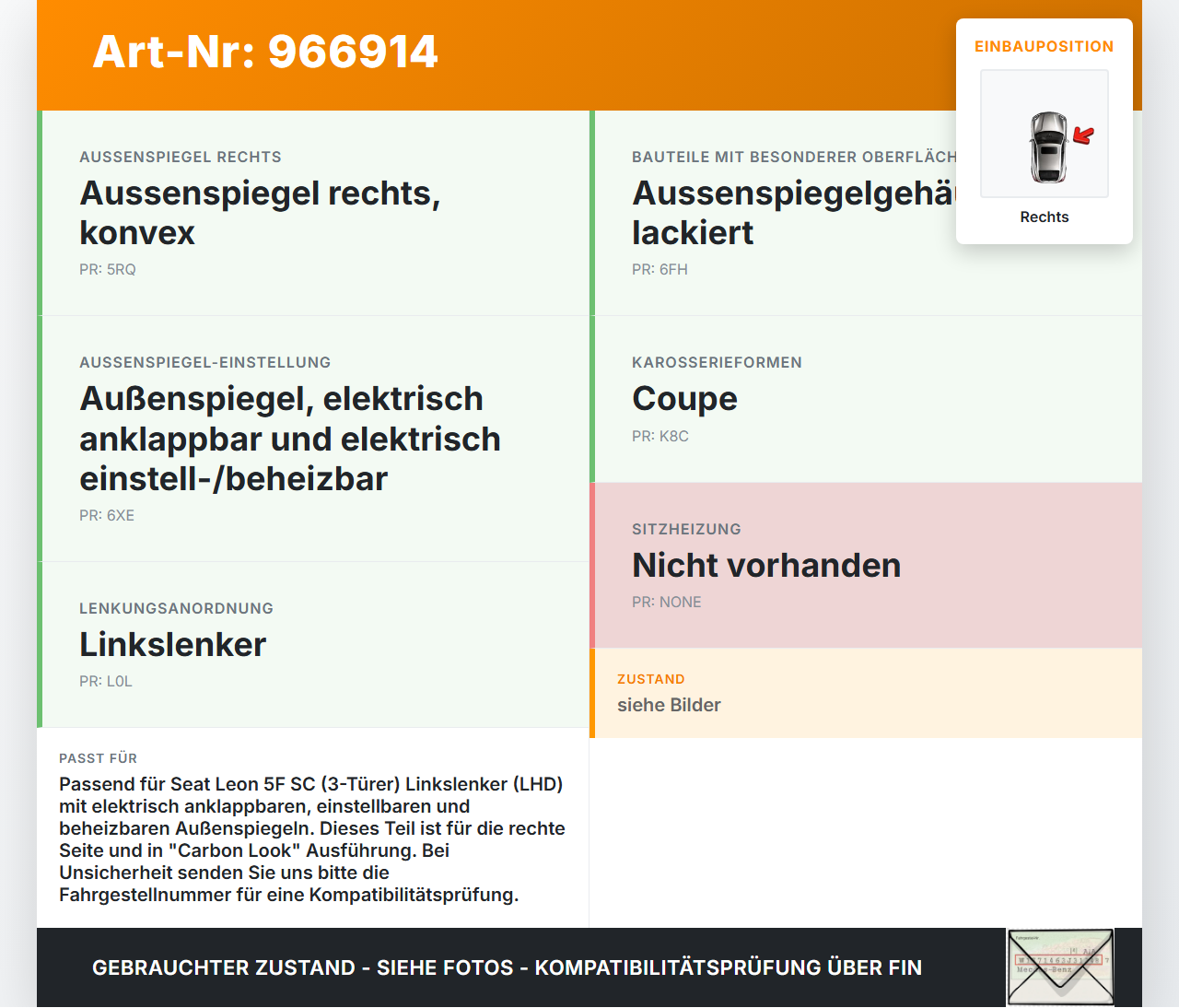Click the dark footer banner about FIN Kompatibilitätsprüfung
The image size is (1179, 1008).
[507, 967]
